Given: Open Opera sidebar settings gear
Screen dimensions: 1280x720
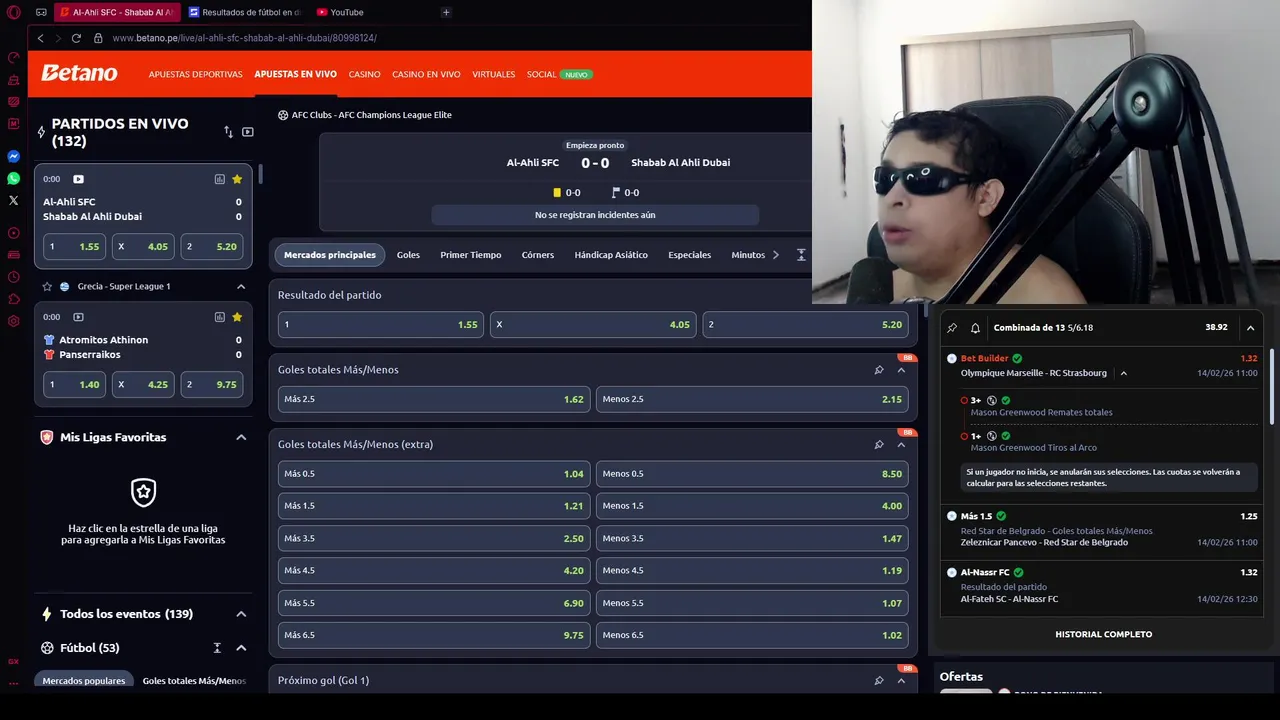Looking at the screenshot, I should tap(13, 321).
